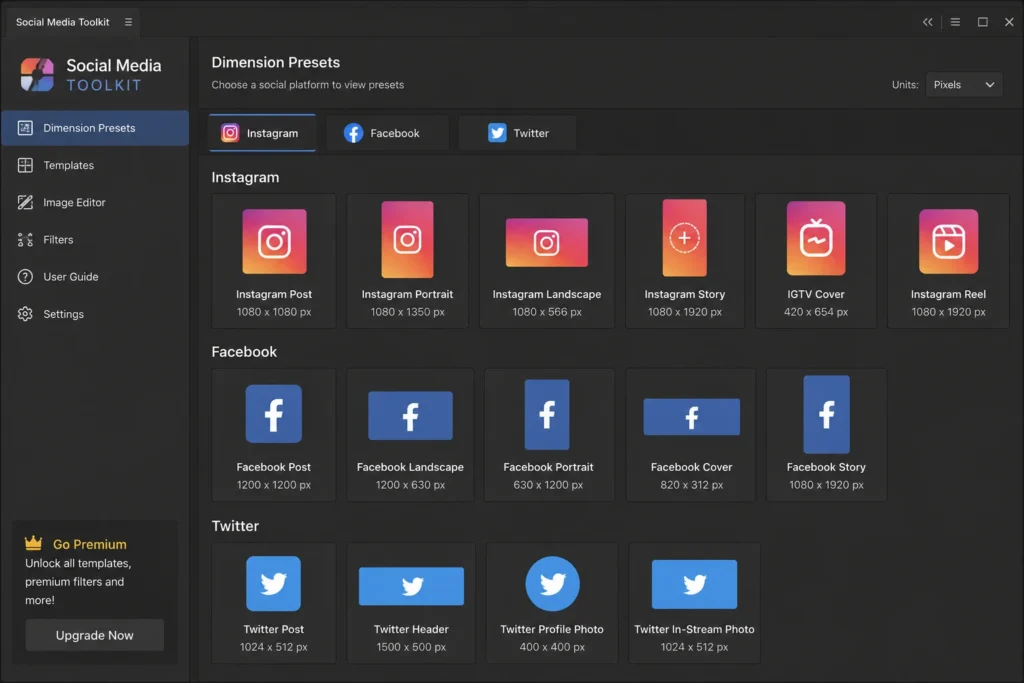Open the Units Pixels dropdown

(964, 85)
